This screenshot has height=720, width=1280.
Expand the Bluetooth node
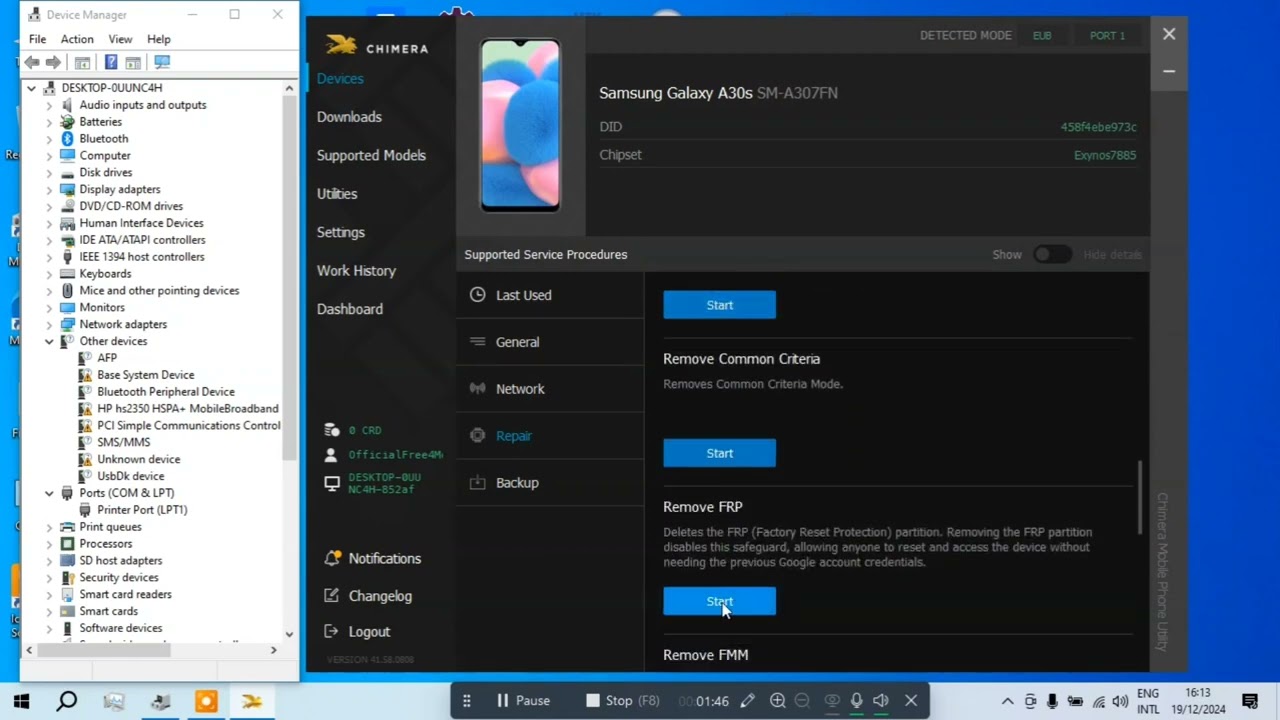[49, 139]
